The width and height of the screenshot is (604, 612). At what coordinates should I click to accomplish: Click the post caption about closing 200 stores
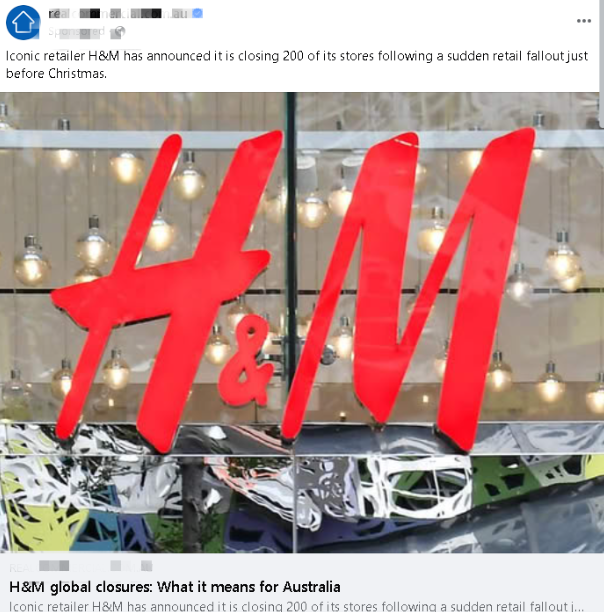pos(297,64)
